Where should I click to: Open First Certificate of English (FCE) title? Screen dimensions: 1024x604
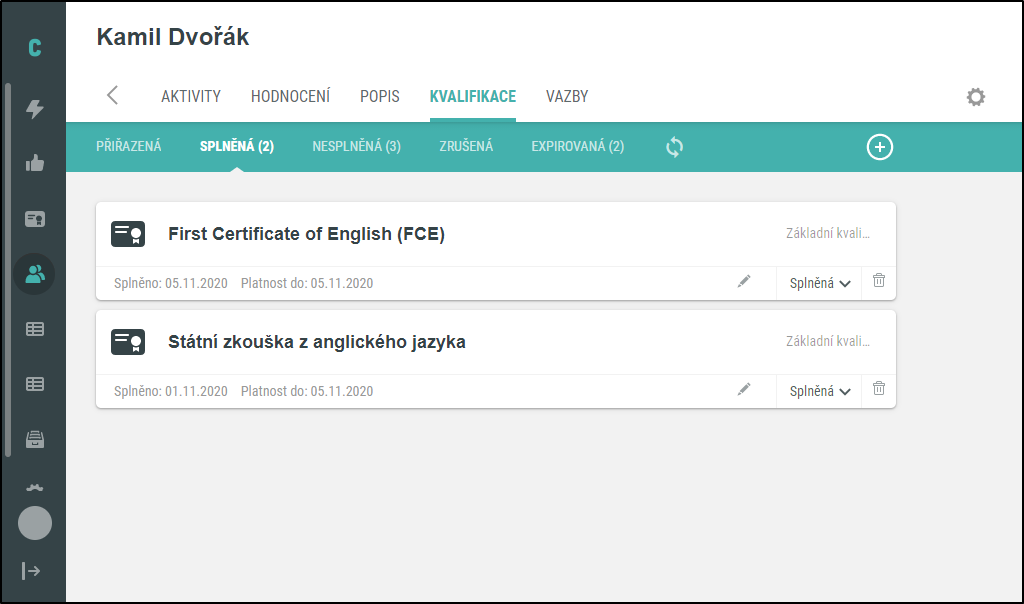pyautogui.click(x=306, y=234)
